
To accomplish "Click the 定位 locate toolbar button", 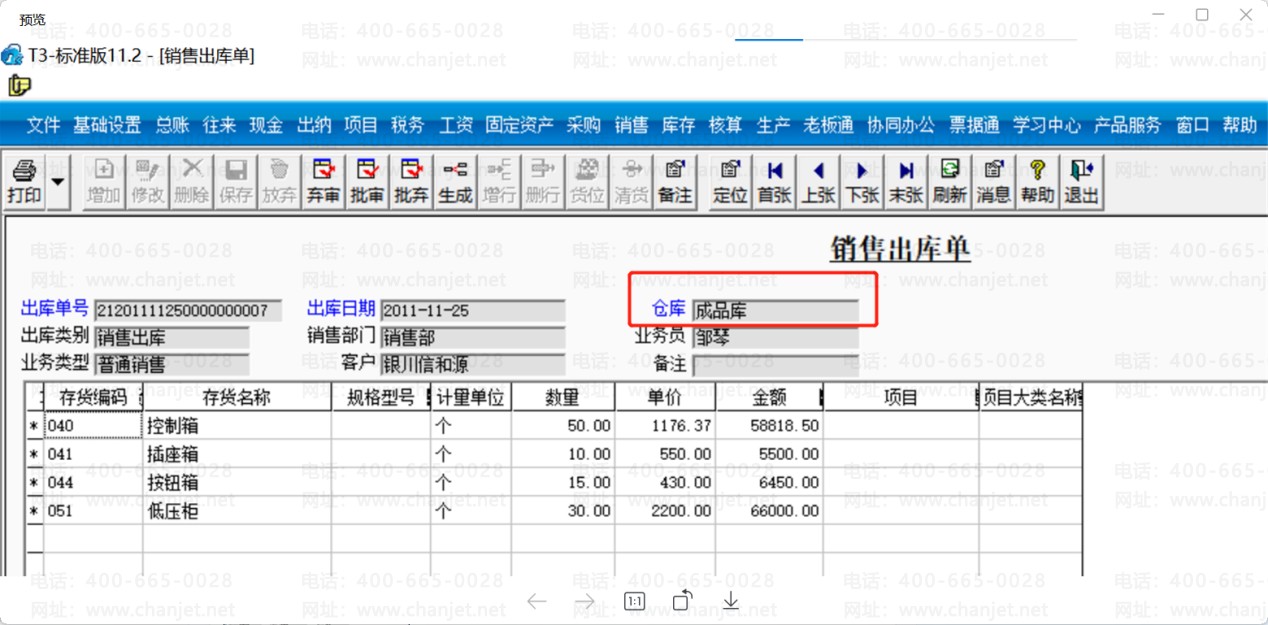I will pyautogui.click(x=730, y=182).
